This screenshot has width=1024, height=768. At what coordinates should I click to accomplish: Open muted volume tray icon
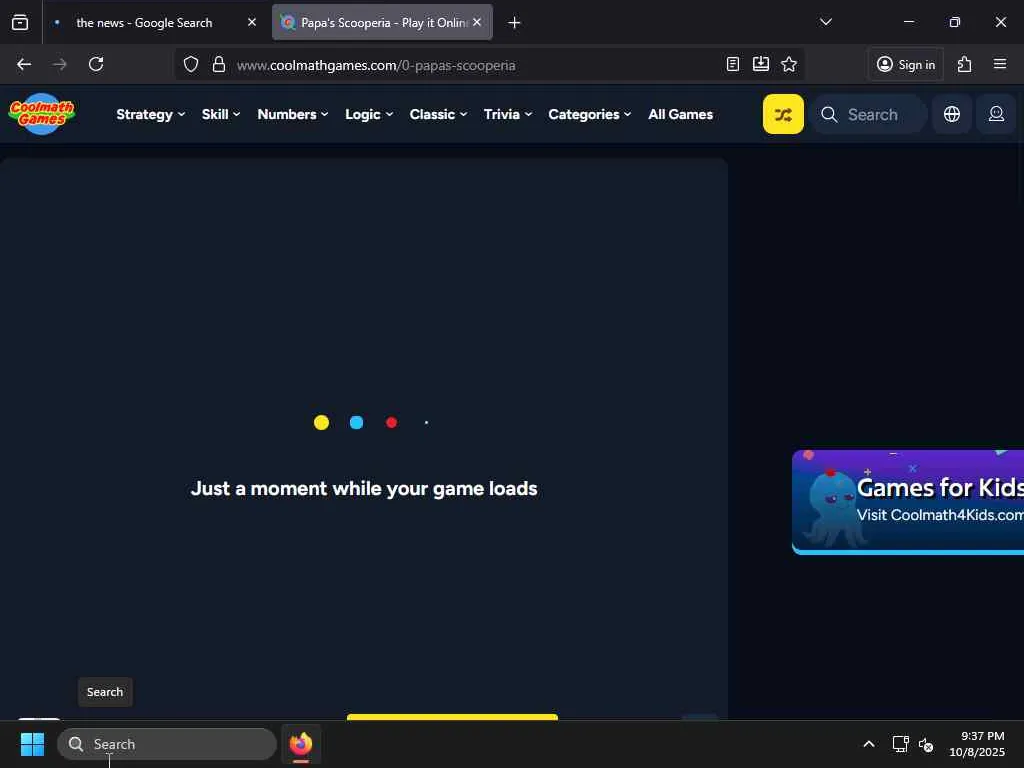(x=925, y=744)
